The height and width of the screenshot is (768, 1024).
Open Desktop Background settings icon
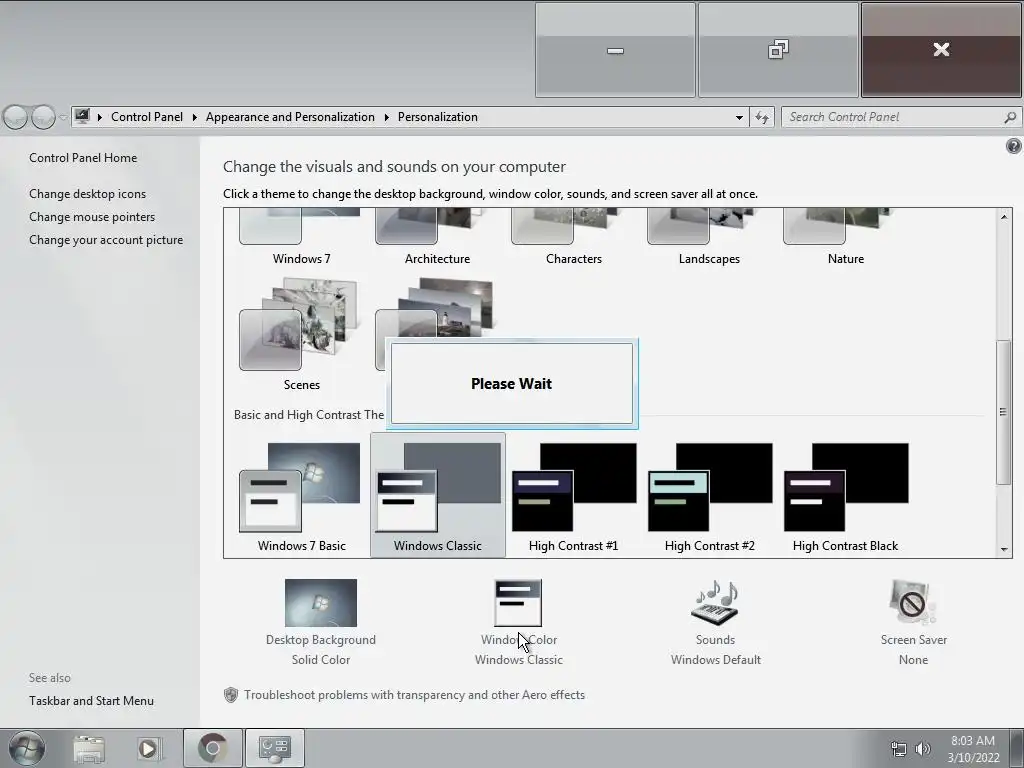pyautogui.click(x=321, y=603)
